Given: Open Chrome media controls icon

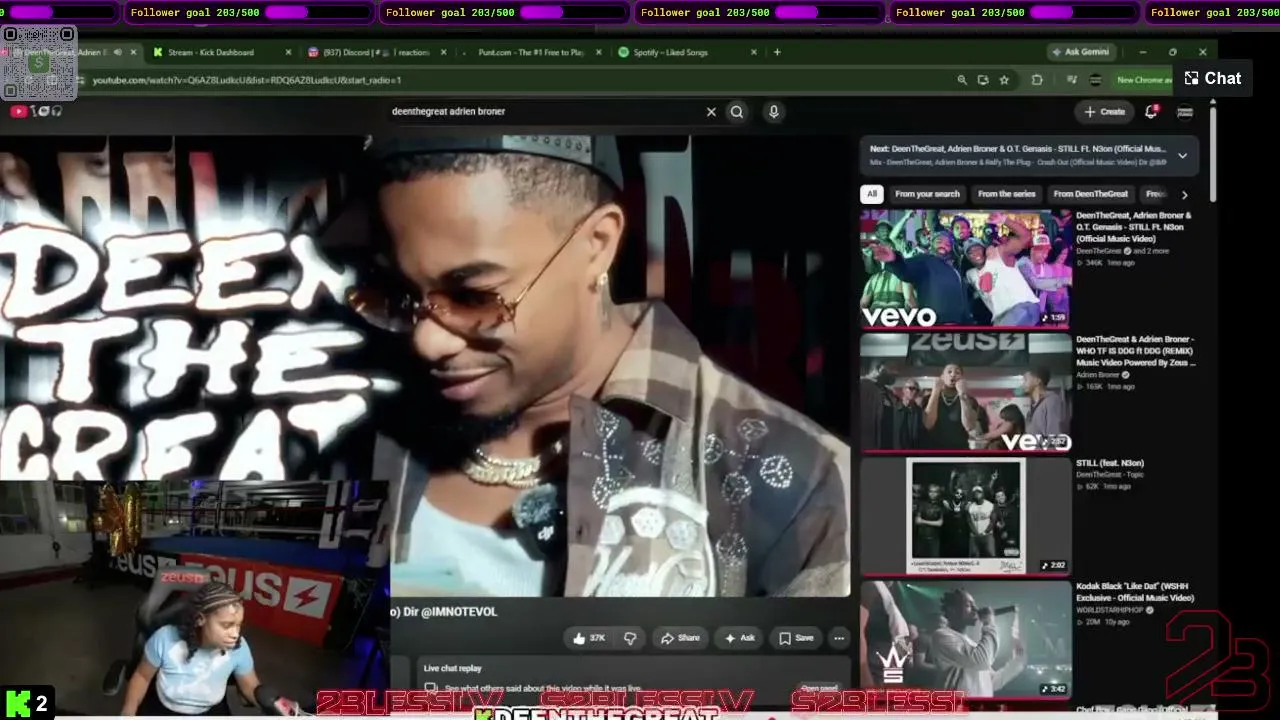Looking at the screenshot, I should 1072,80.
